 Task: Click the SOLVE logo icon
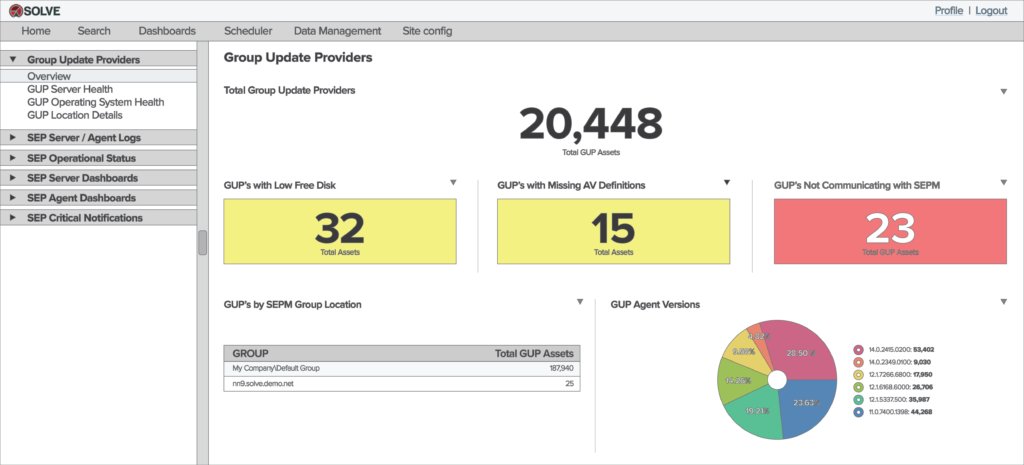pyautogui.click(x=15, y=11)
